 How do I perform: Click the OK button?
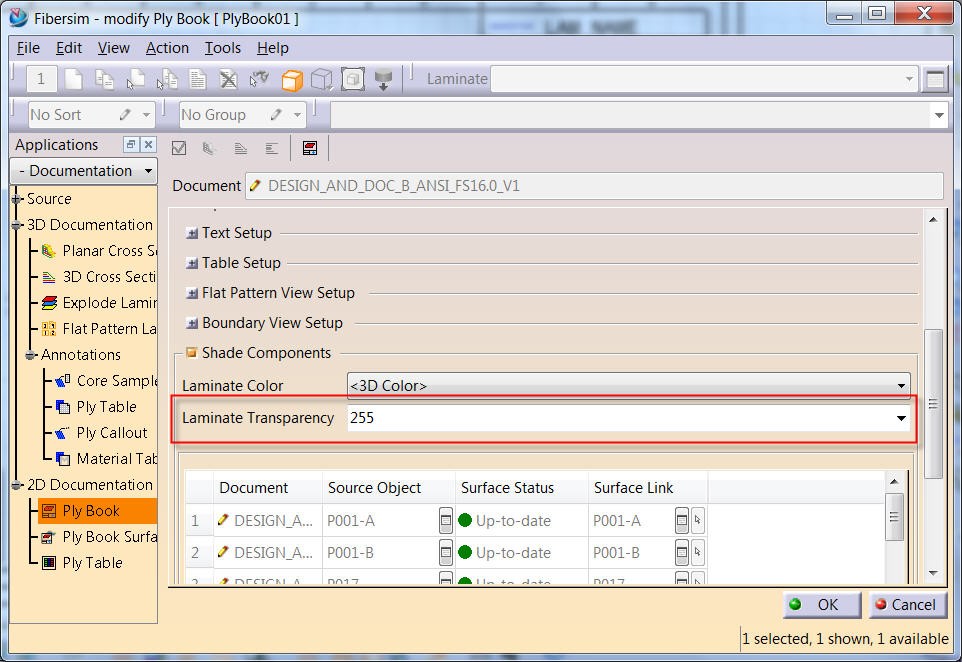tap(820, 605)
